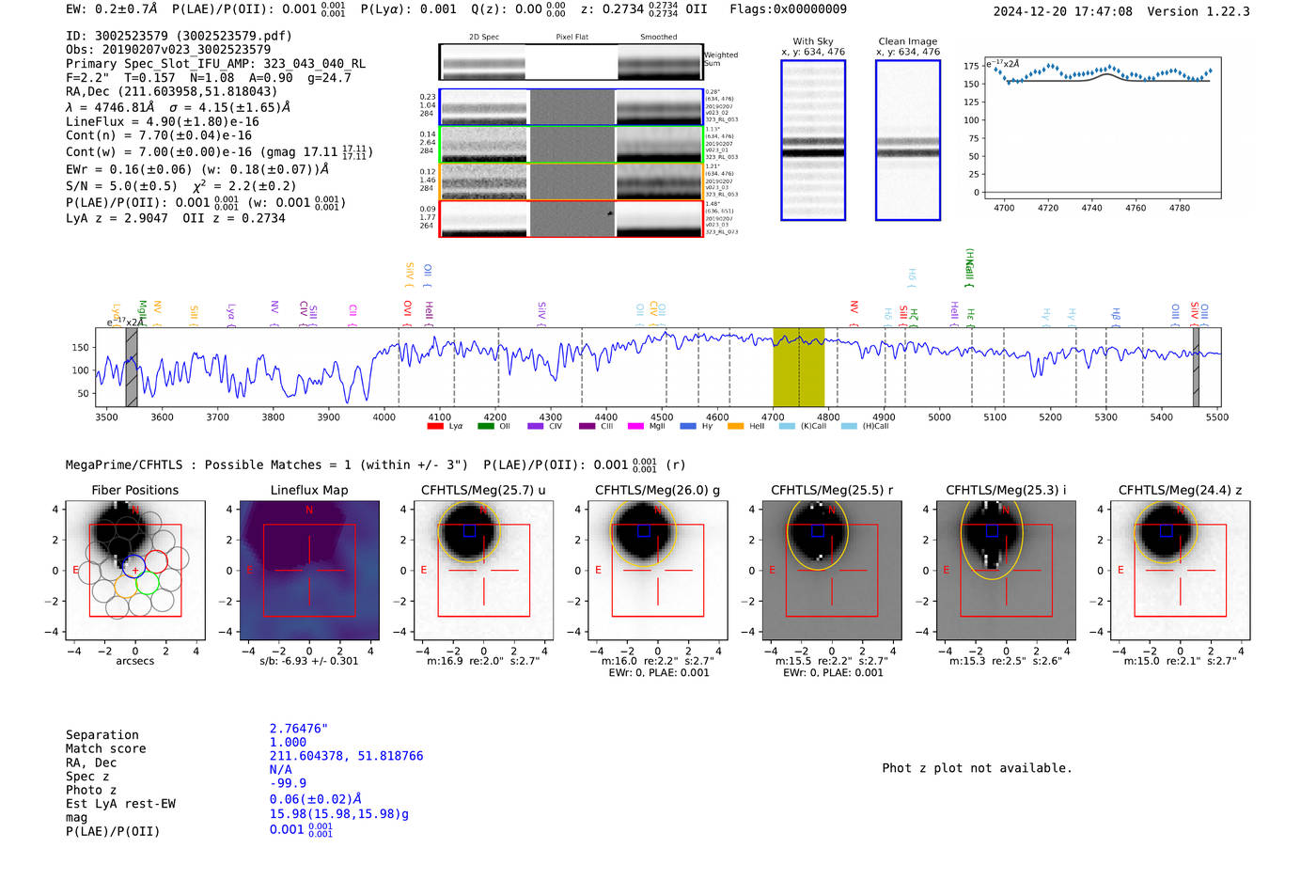Open the Lineflux Map panel

[309, 570]
